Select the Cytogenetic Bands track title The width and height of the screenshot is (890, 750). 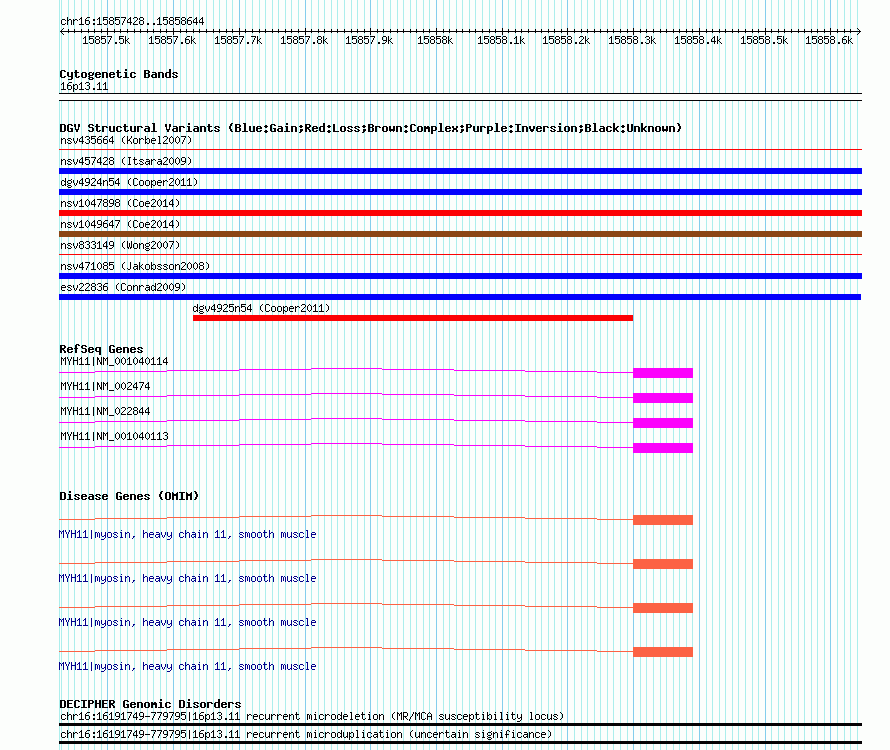click(119, 74)
